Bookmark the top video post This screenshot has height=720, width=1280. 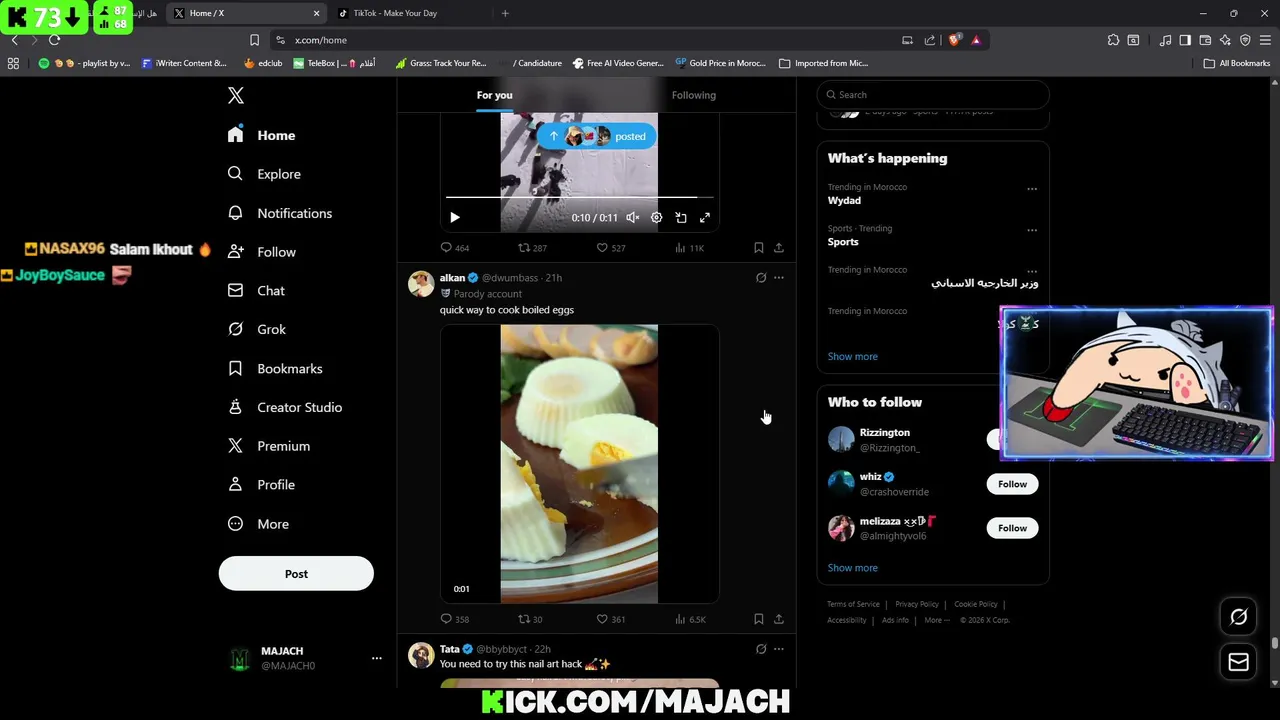coord(758,248)
